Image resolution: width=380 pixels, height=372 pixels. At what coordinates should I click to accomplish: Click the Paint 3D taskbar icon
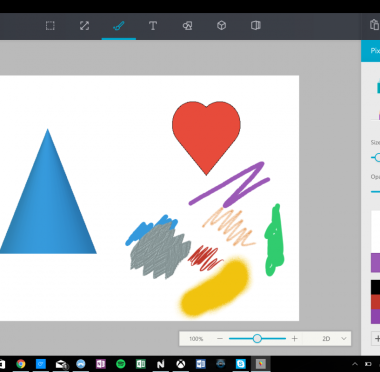point(261,364)
